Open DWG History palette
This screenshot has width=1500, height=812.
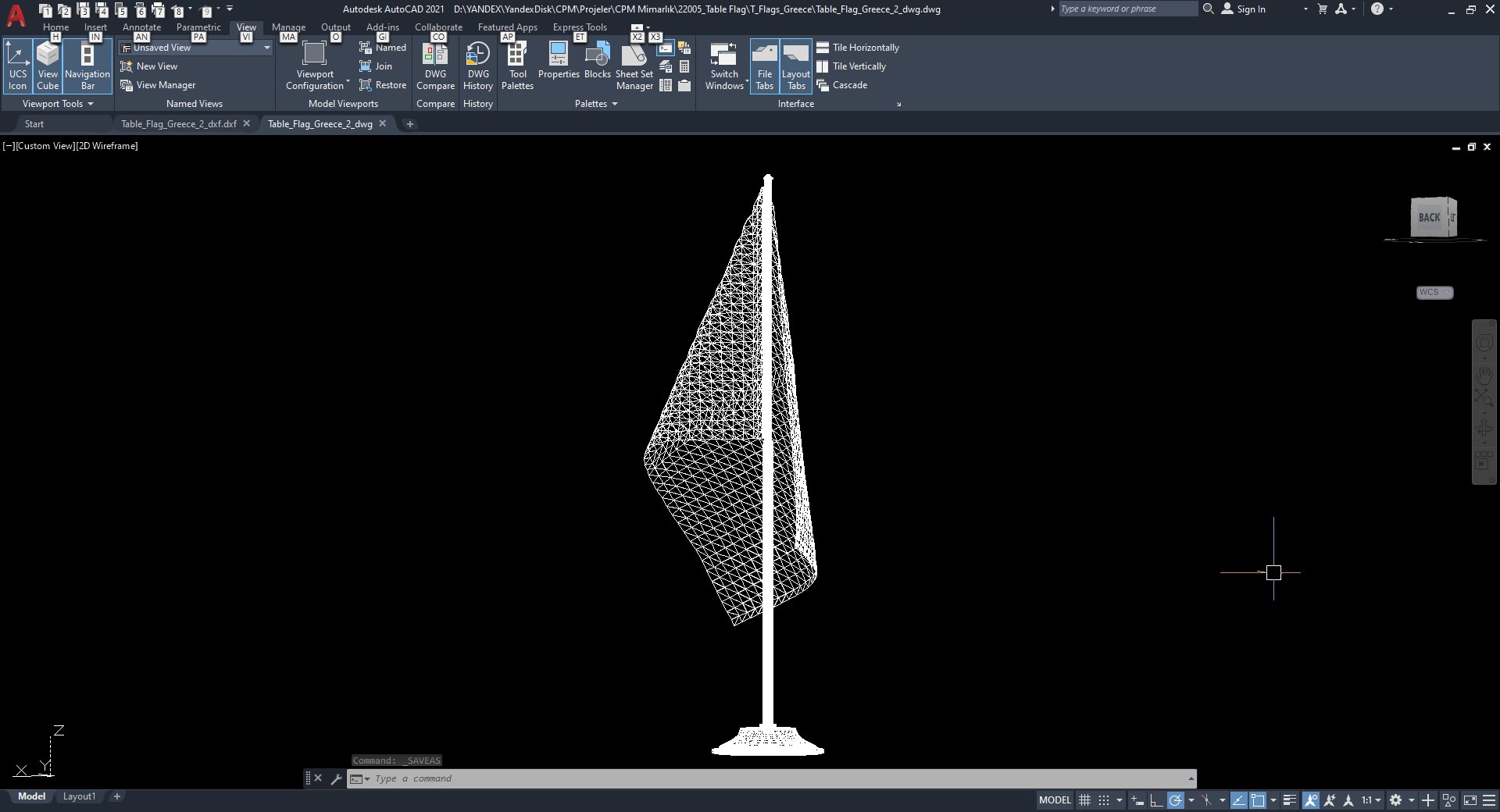pos(478,66)
